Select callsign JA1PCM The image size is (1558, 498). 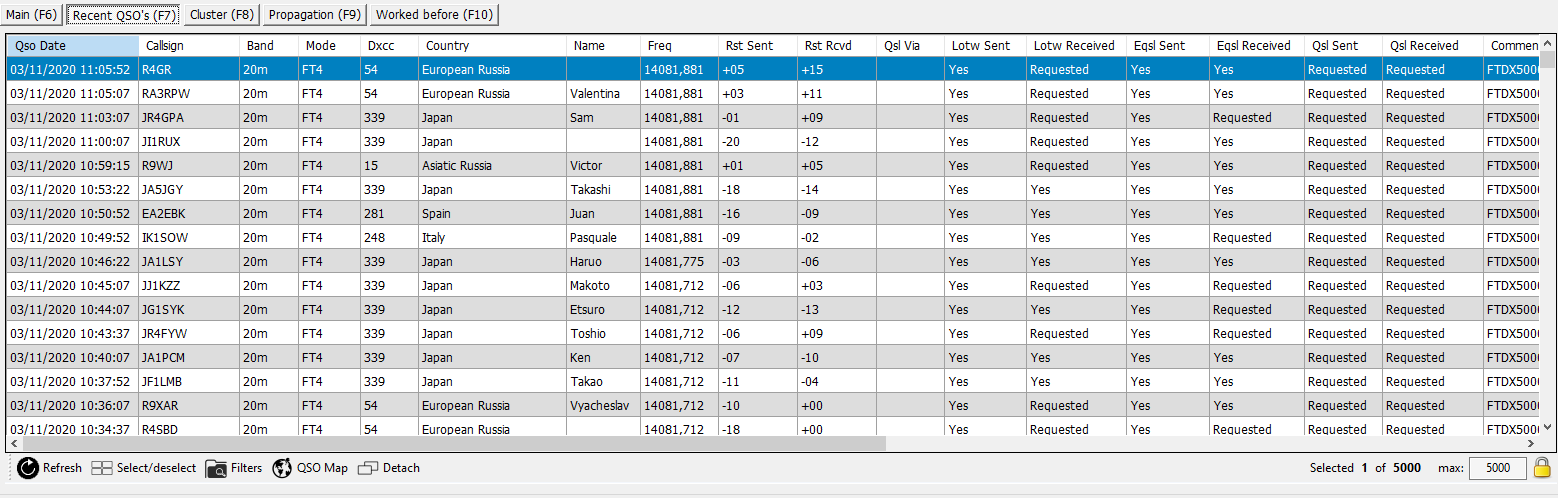[165, 358]
